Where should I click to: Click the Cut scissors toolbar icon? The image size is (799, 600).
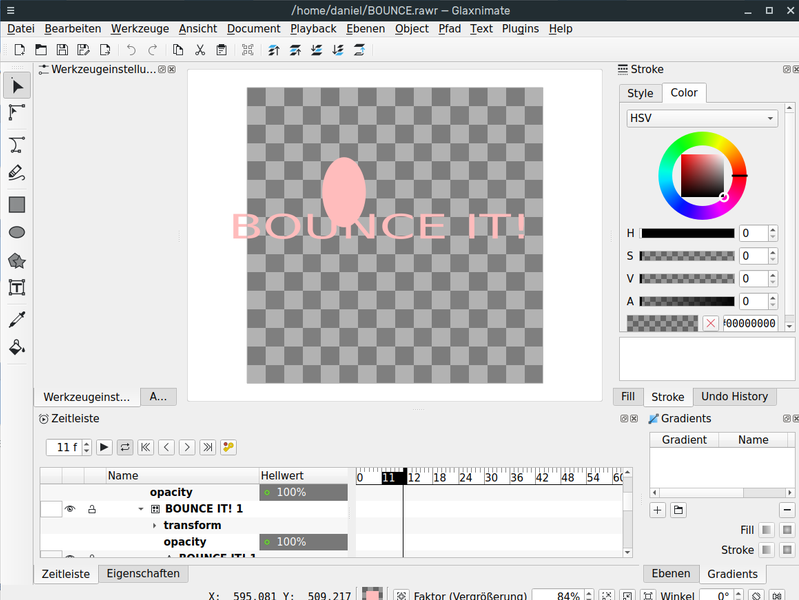coord(200,50)
